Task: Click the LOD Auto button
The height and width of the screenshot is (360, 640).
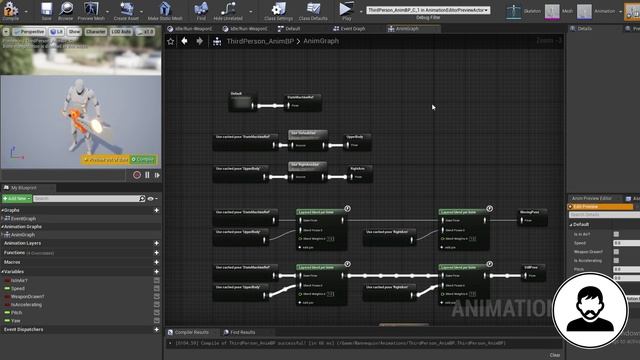Action: click(x=121, y=31)
